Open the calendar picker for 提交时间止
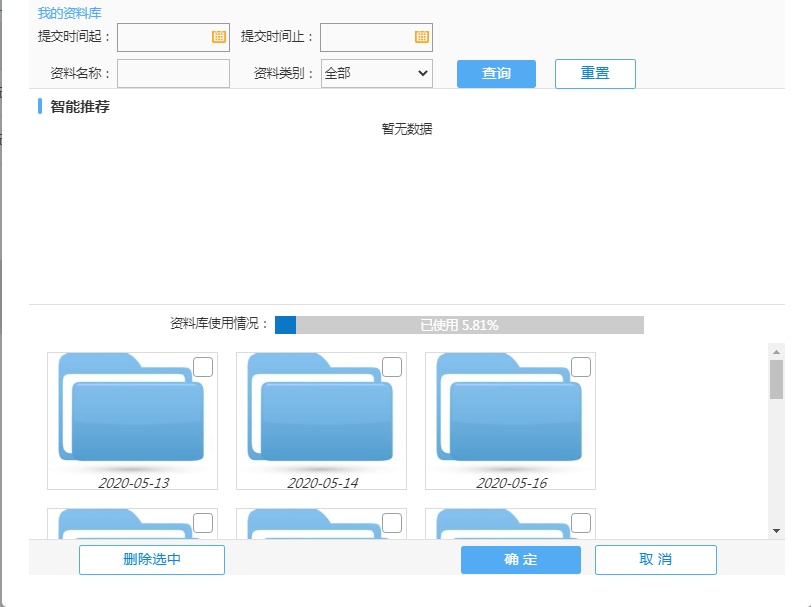 (422, 37)
